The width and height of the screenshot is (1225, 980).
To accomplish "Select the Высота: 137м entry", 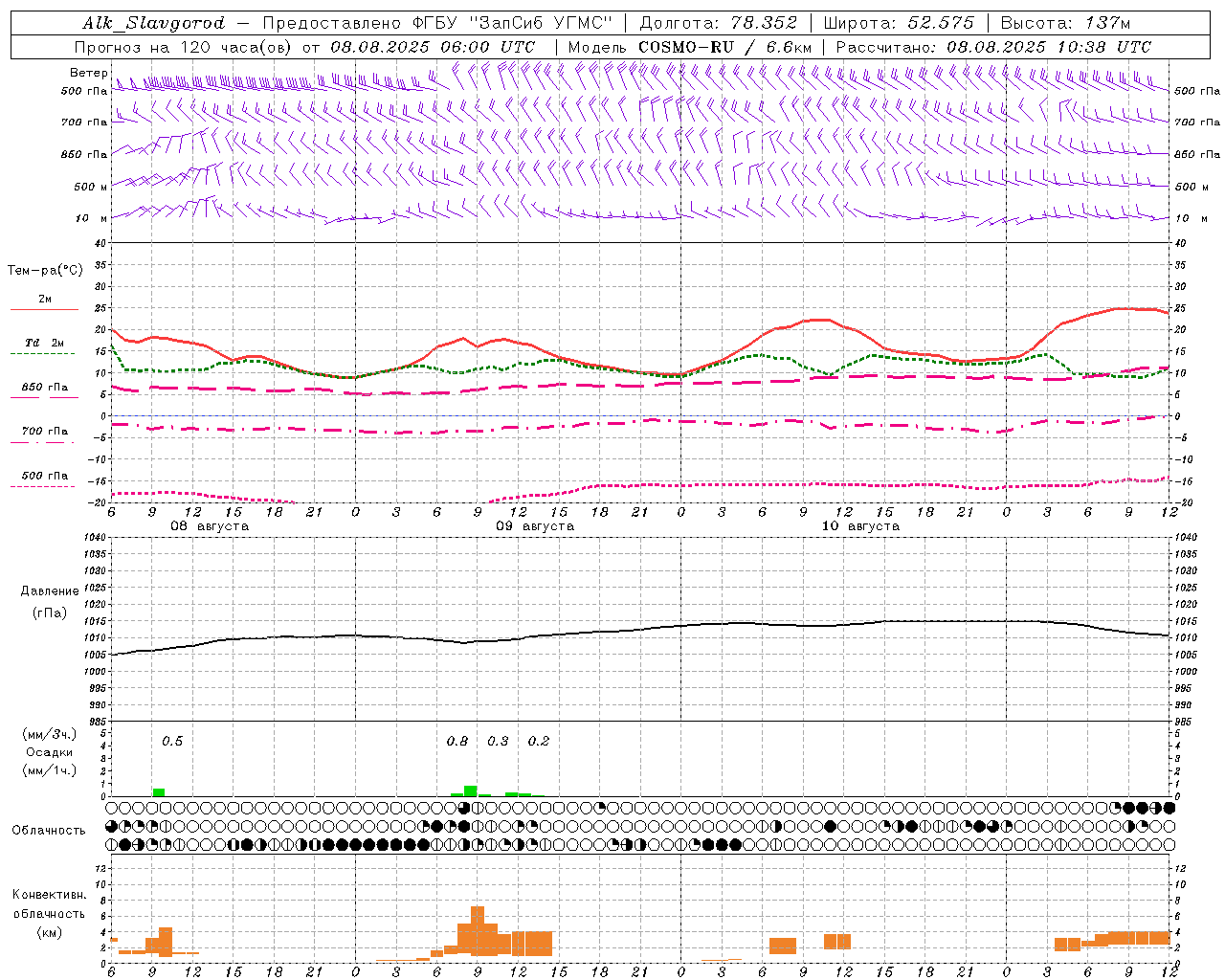I will pyautogui.click(x=1065, y=23).
